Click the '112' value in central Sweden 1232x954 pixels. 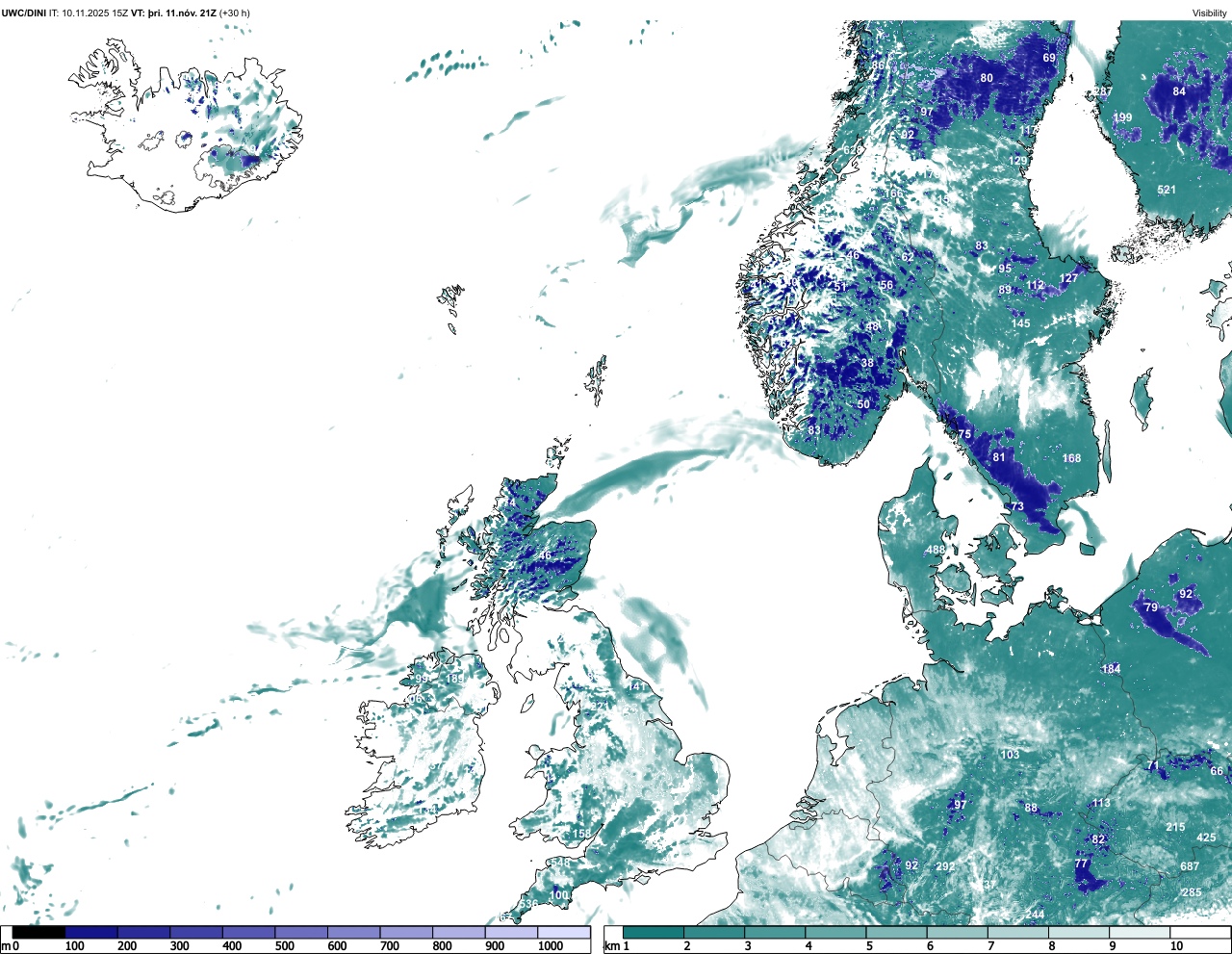pos(1036,285)
